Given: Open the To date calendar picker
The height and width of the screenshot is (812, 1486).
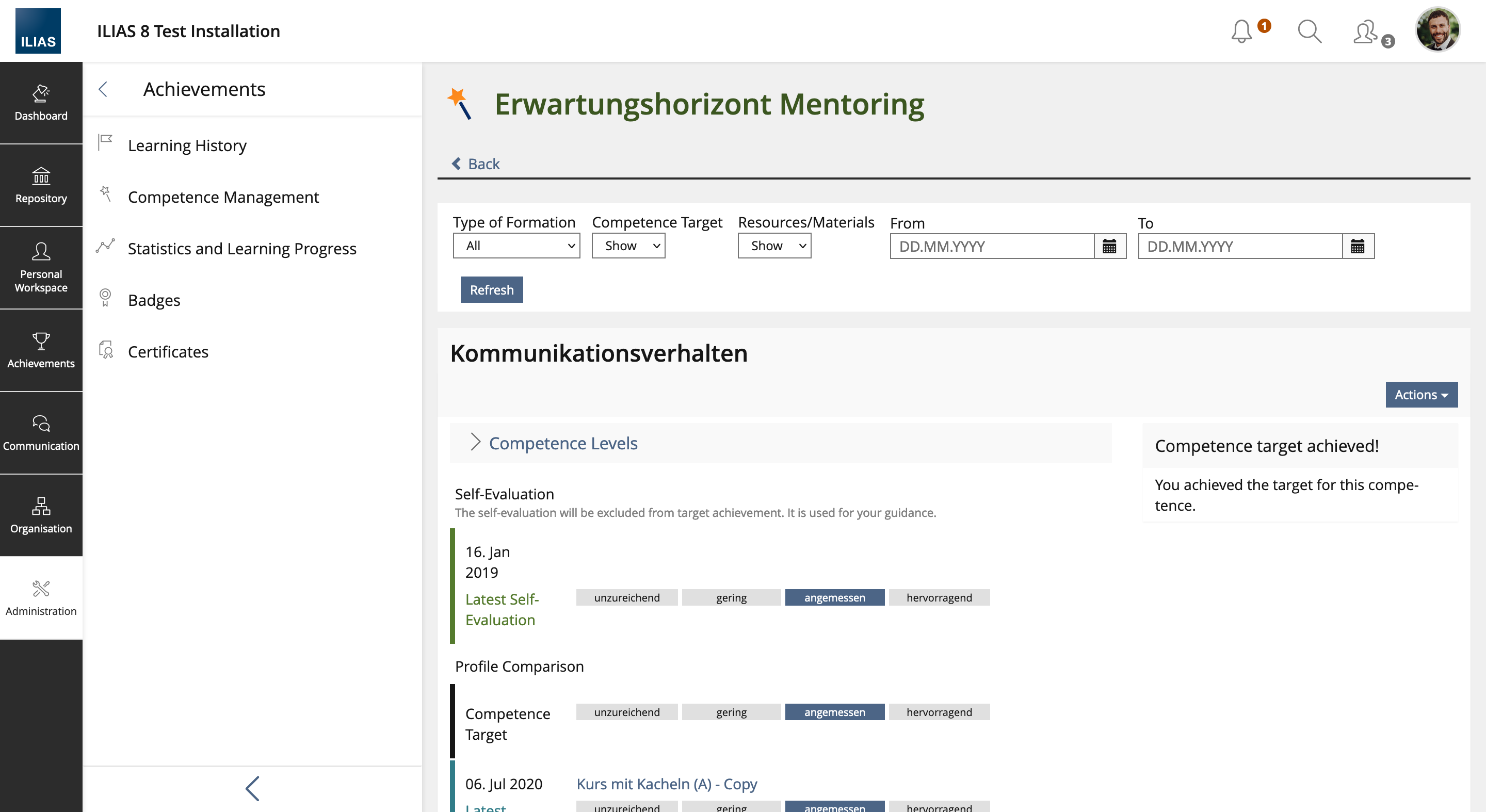Looking at the screenshot, I should pyautogui.click(x=1358, y=246).
